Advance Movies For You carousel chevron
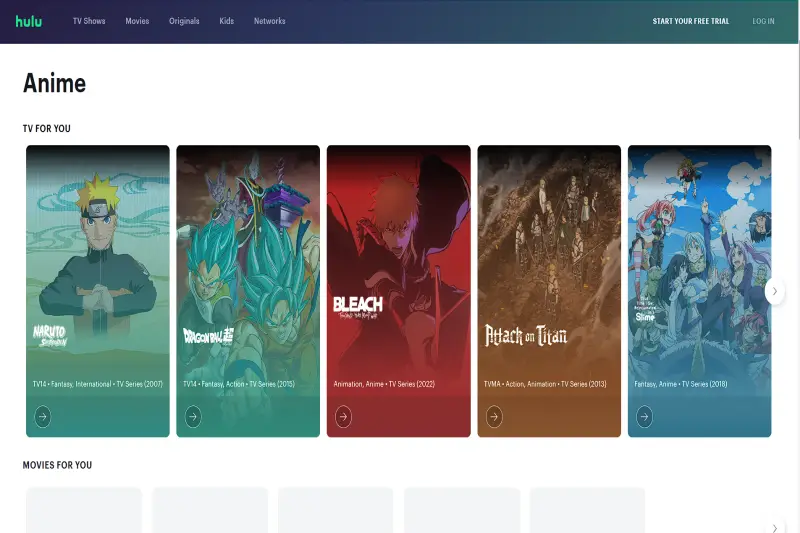Viewport: 800px width, 533px height. pyautogui.click(x=774, y=528)
